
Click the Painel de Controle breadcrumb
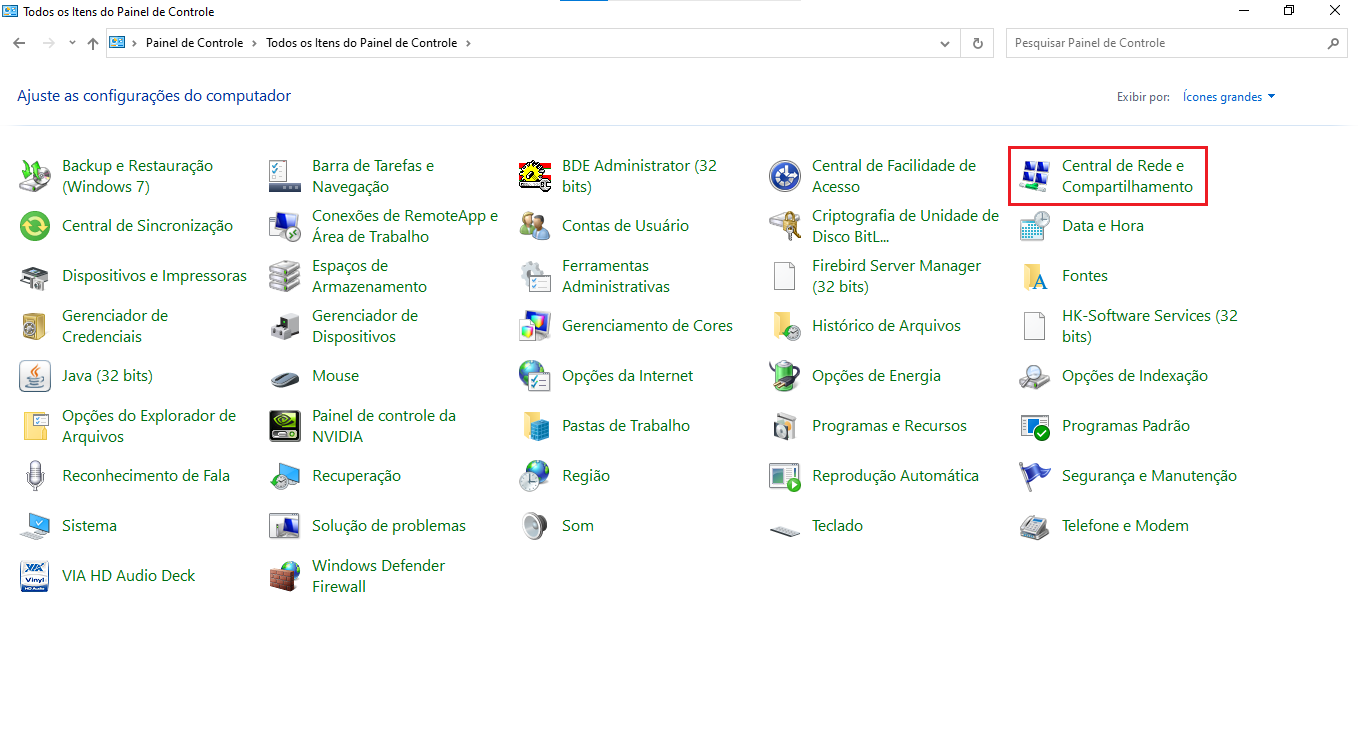pyautogui.click(x=194, y=43)
